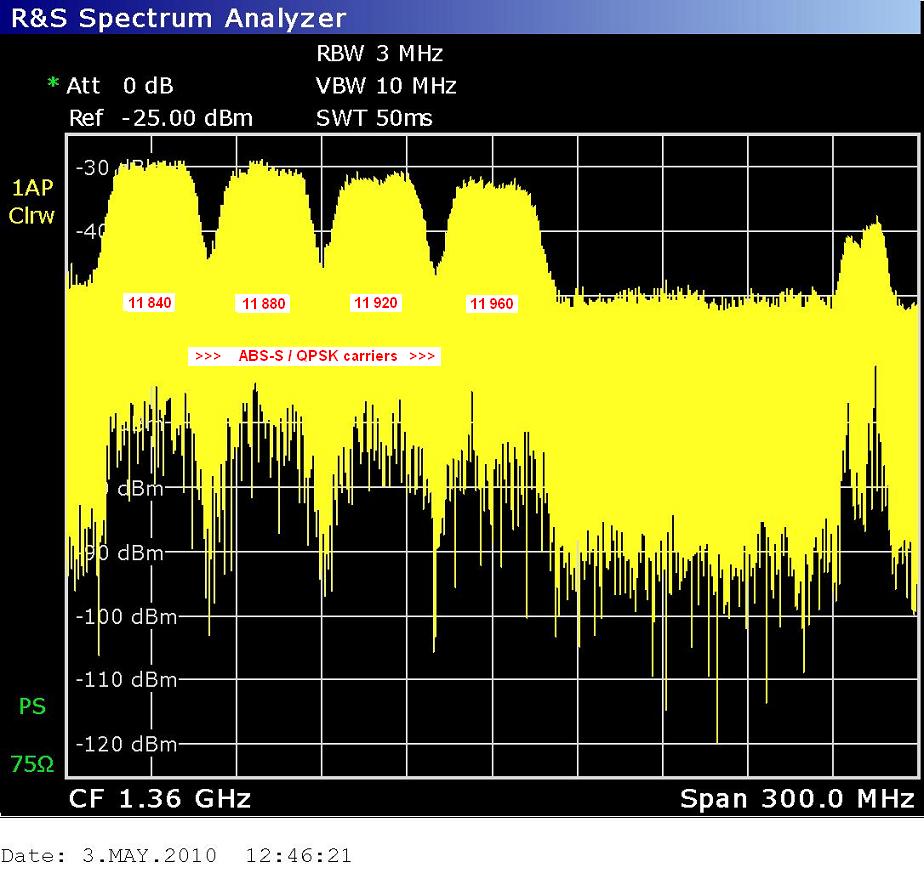Viewport: 924px width, 896px height.
Task: Select the RBW 3 MHz setting
Action: [x=379, y=54]
